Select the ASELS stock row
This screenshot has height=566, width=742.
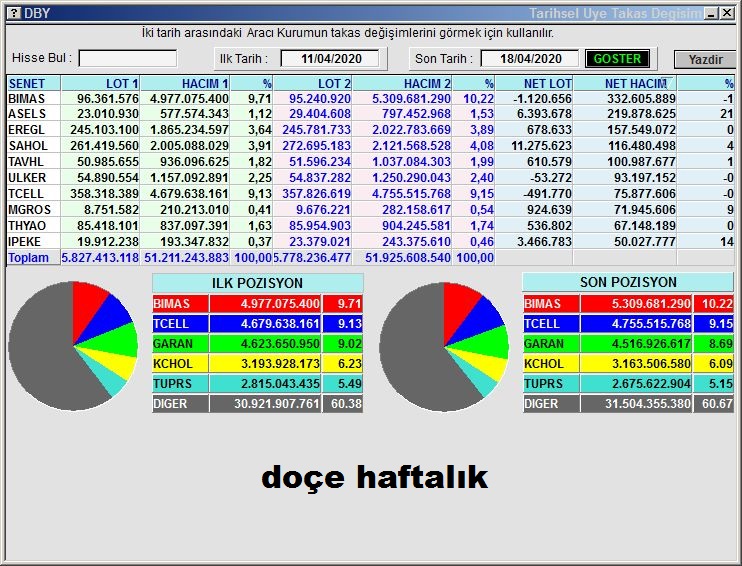point(371,114)
